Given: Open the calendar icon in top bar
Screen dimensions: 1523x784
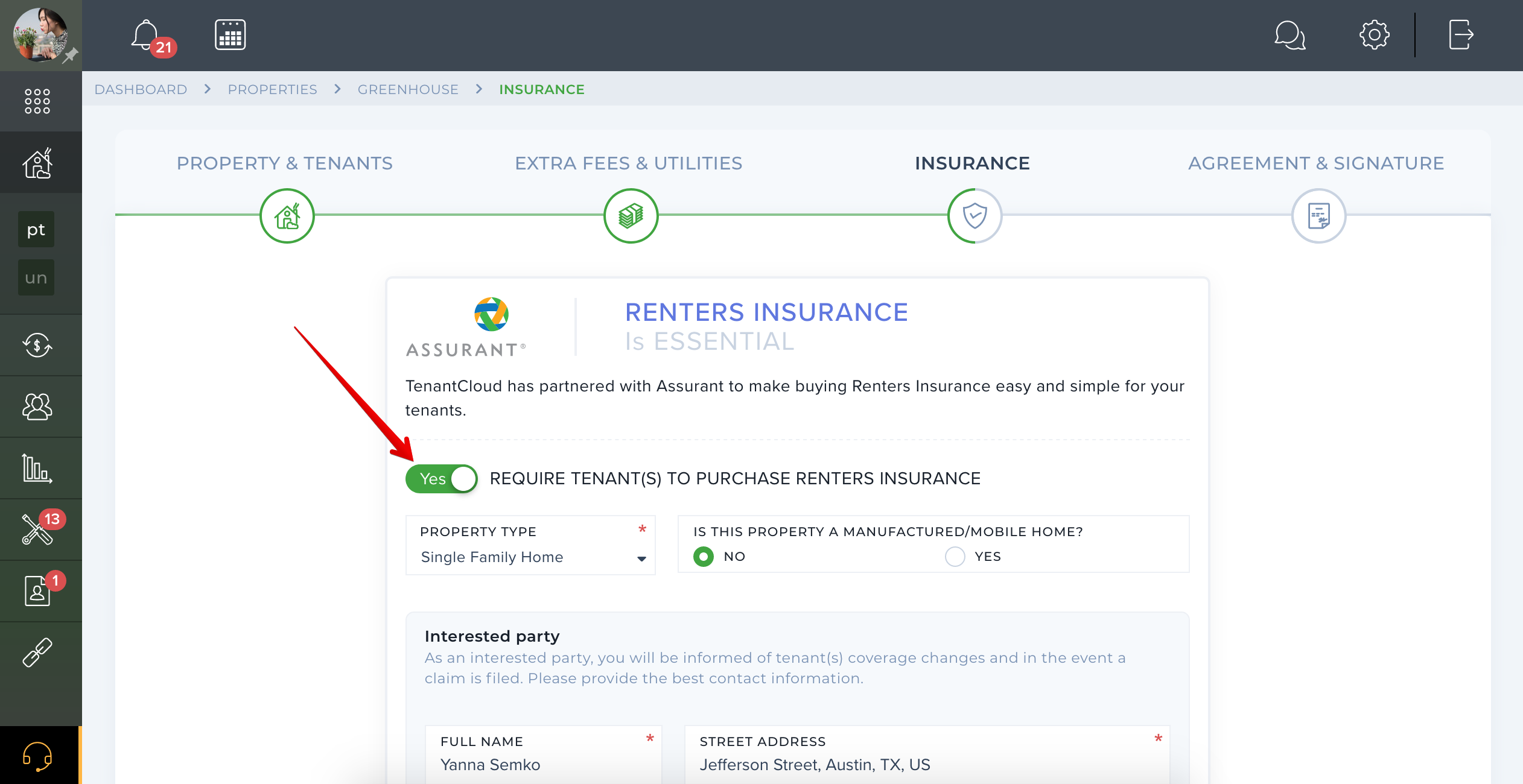Looking at the screenshot, I should coord(230,35).
